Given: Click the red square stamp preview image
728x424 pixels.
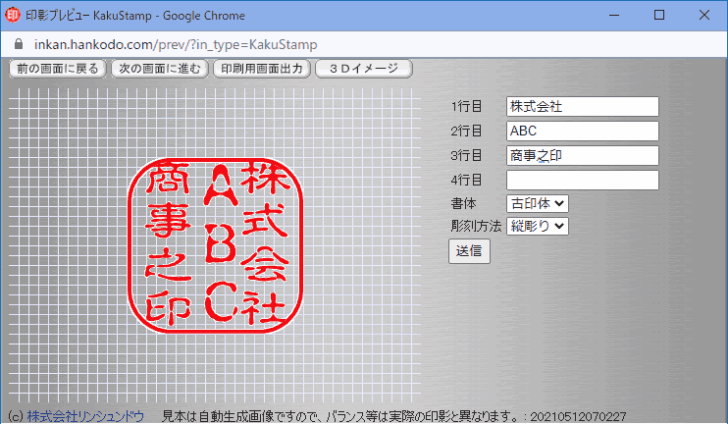Looking at the screenshot, I should click(211, 242).
